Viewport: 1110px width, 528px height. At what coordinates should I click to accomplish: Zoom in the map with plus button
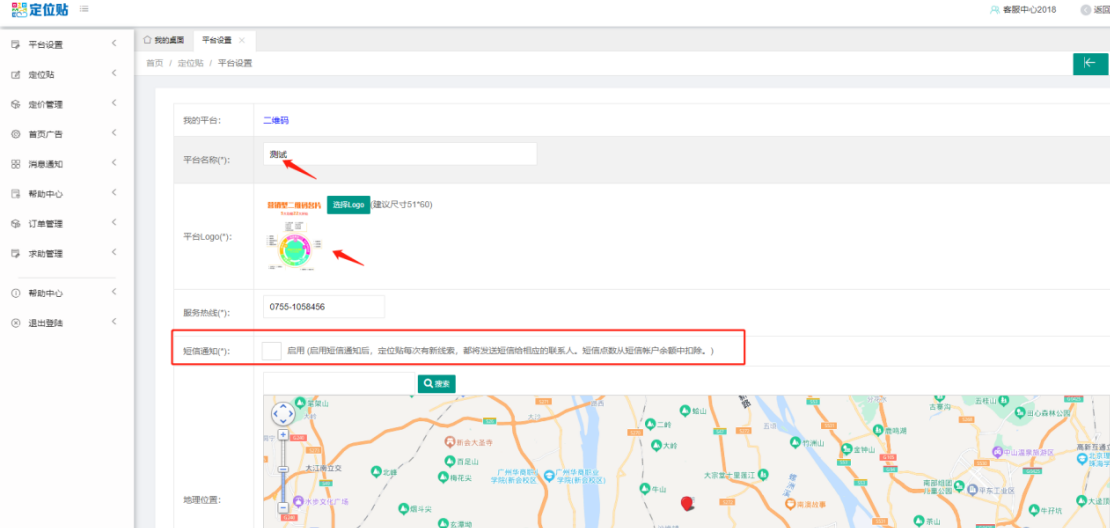pyautogui.click(x=284, y=435)
